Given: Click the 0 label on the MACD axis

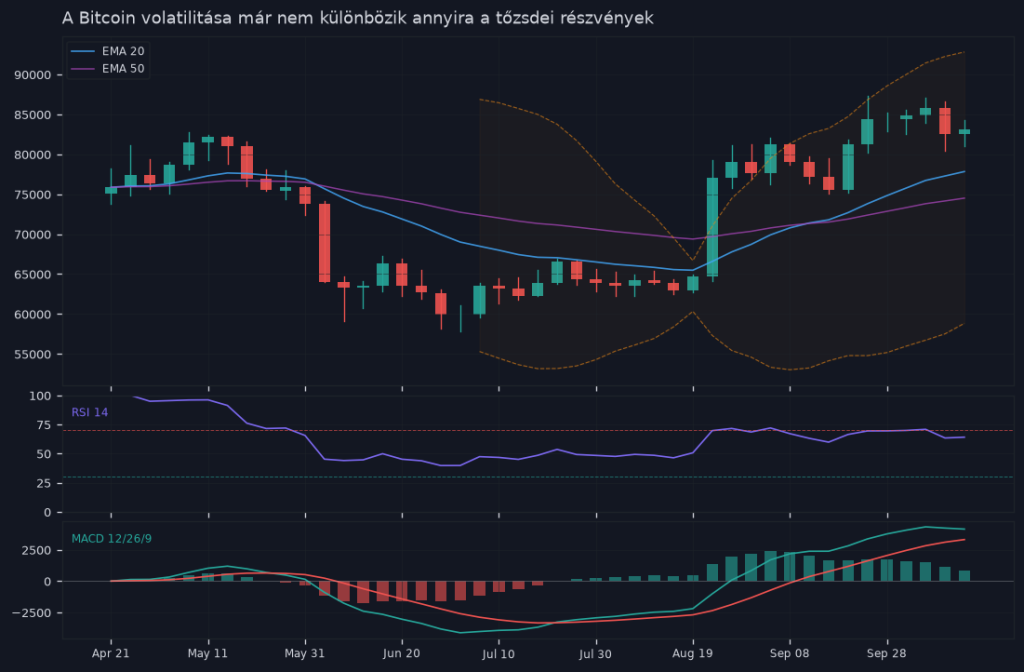Looking at the screenshot, I should [48, 581].
